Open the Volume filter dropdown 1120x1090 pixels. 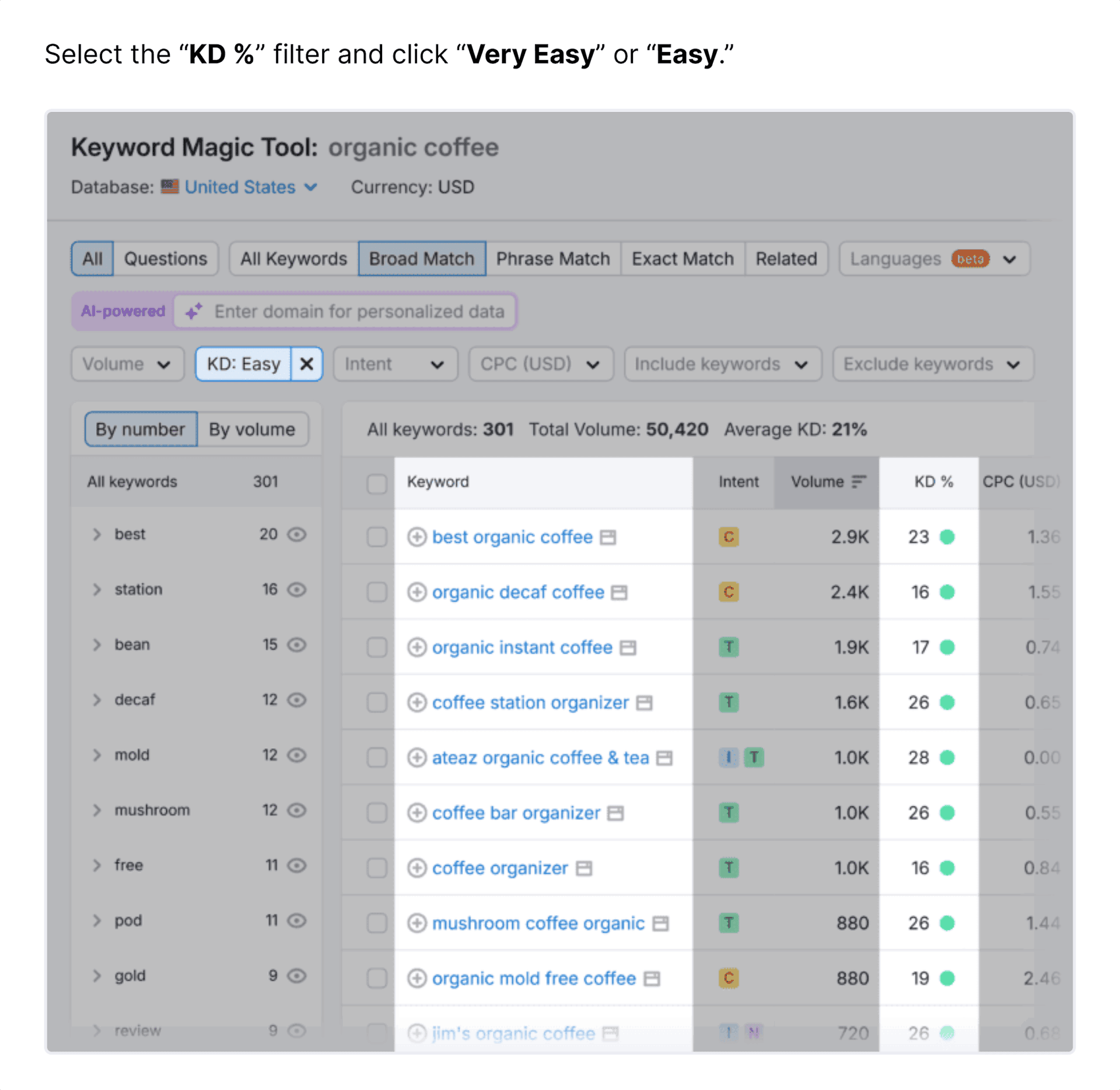point(128,364)
